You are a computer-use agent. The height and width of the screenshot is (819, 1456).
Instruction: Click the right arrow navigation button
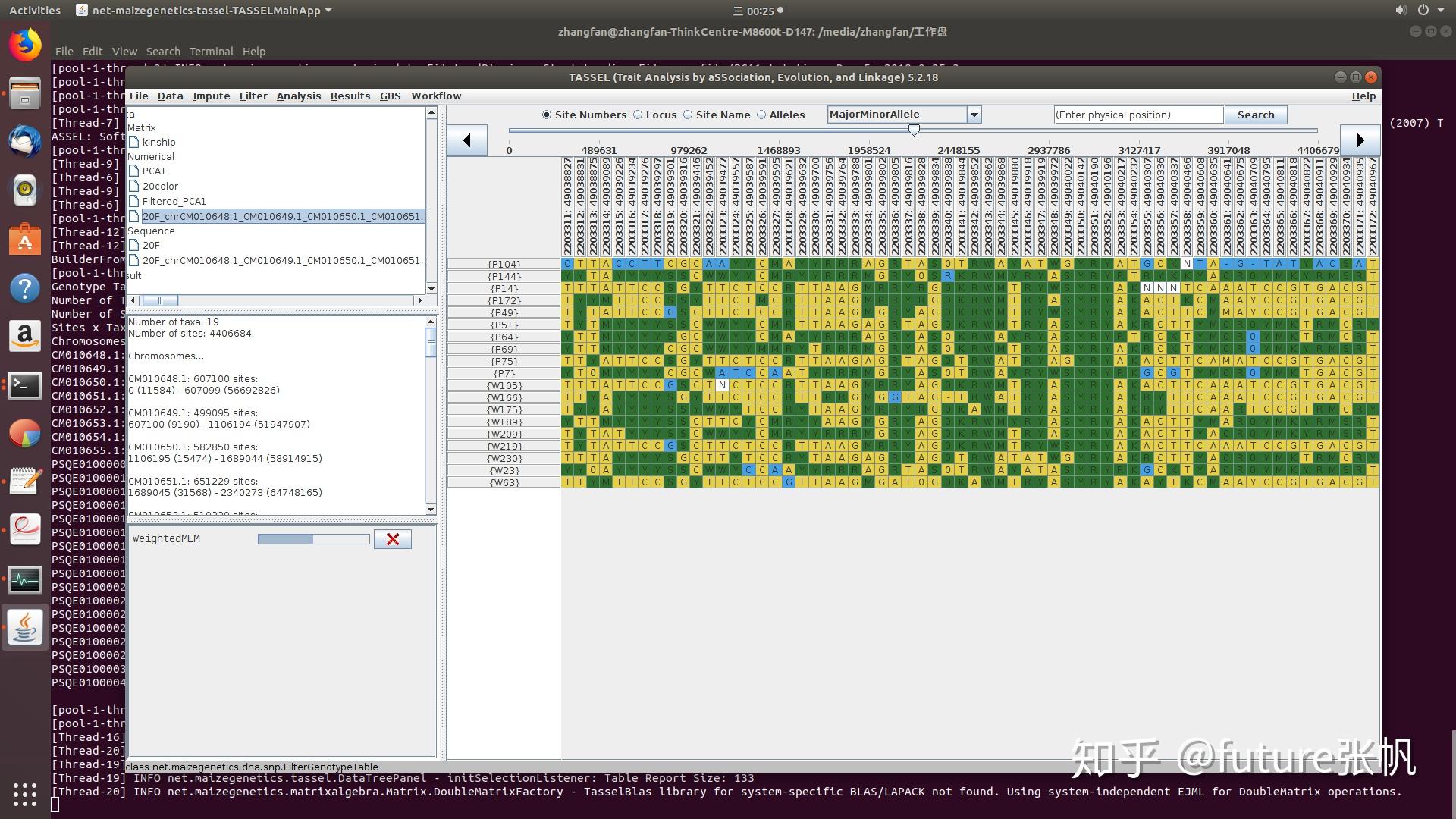(x=1360, y=140)
